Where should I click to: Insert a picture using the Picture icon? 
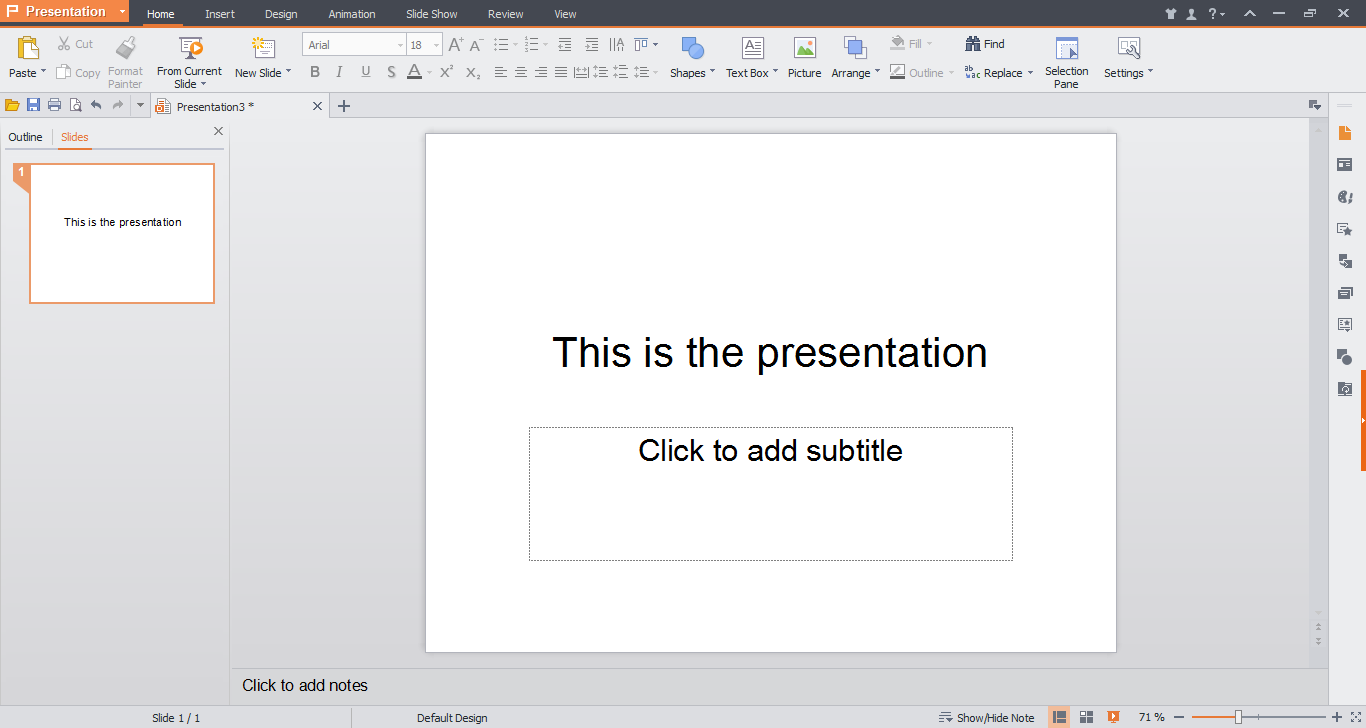804,48
